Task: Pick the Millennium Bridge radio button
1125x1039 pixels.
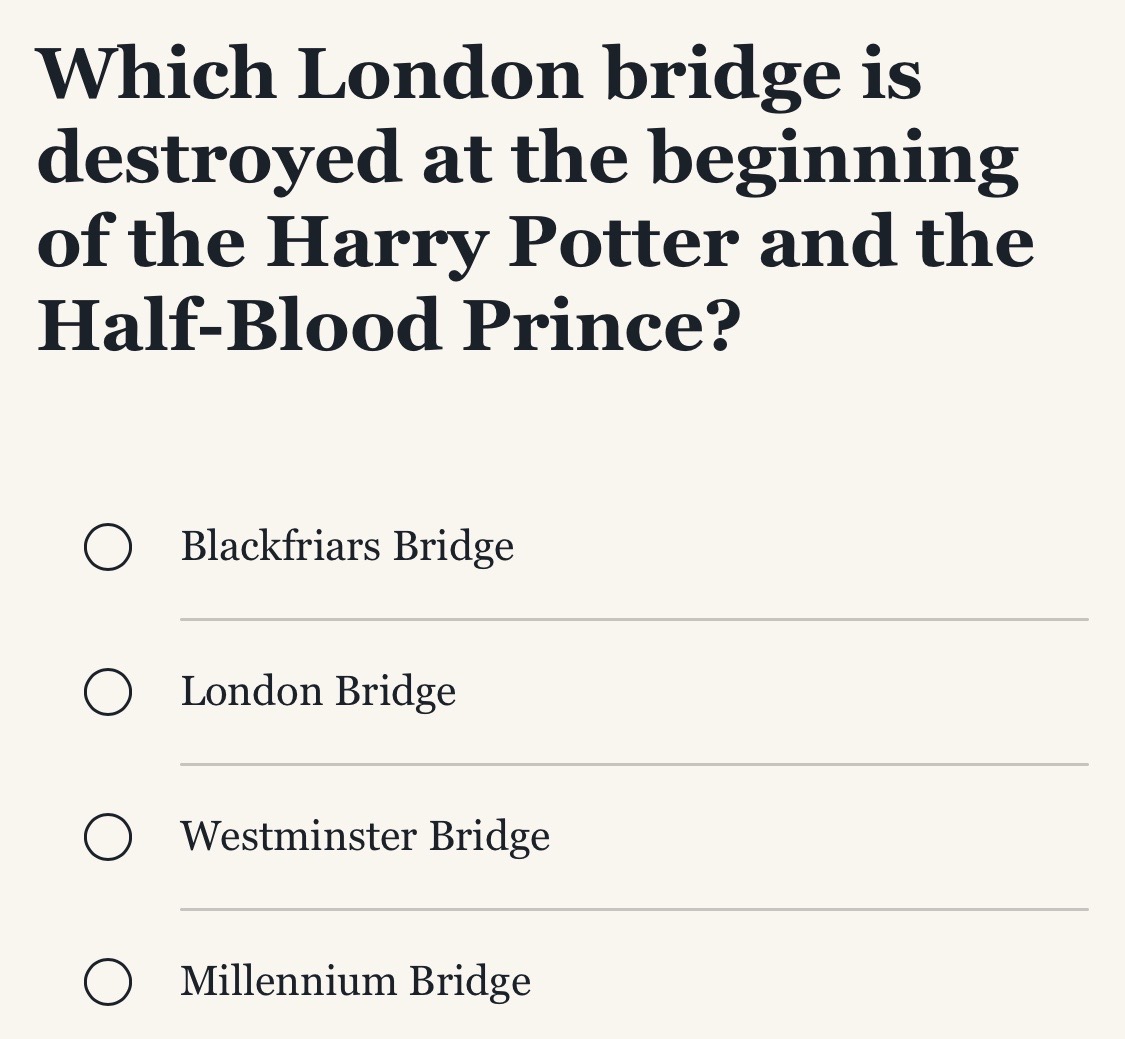Action: pyautogui.click(x=108, y=982)
